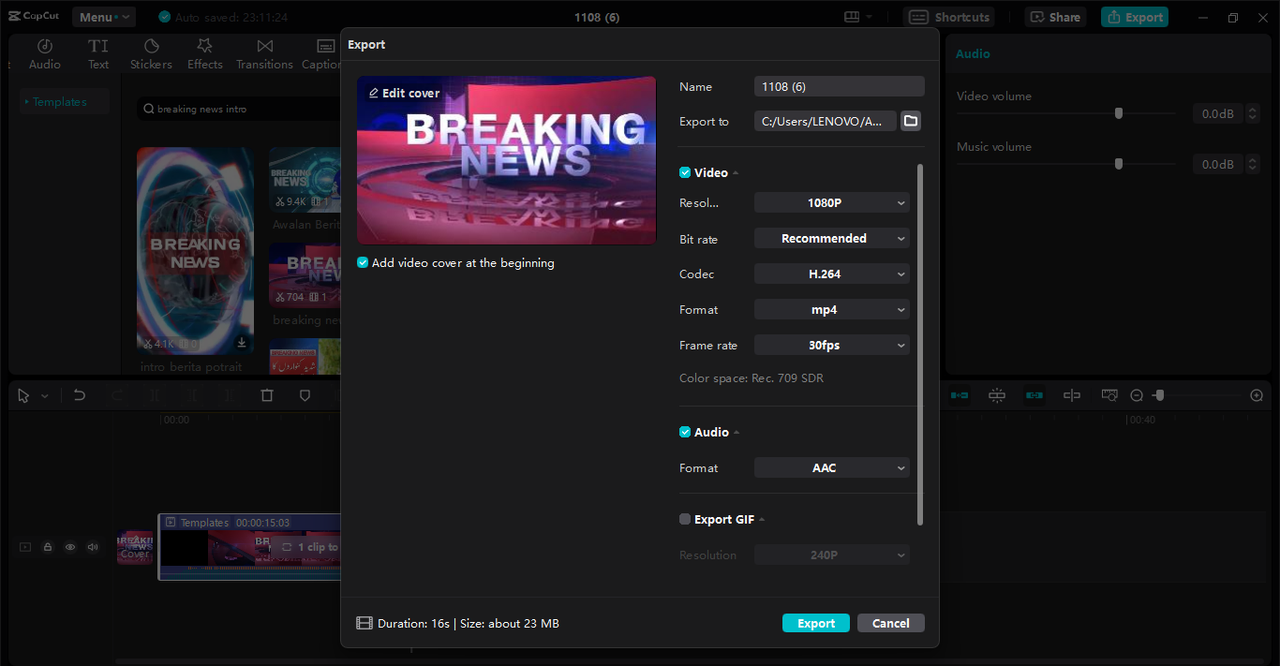Open the Effects tab
This screenshot has height=666, width=1280.
pyautogui.click(x=205, y=54)
